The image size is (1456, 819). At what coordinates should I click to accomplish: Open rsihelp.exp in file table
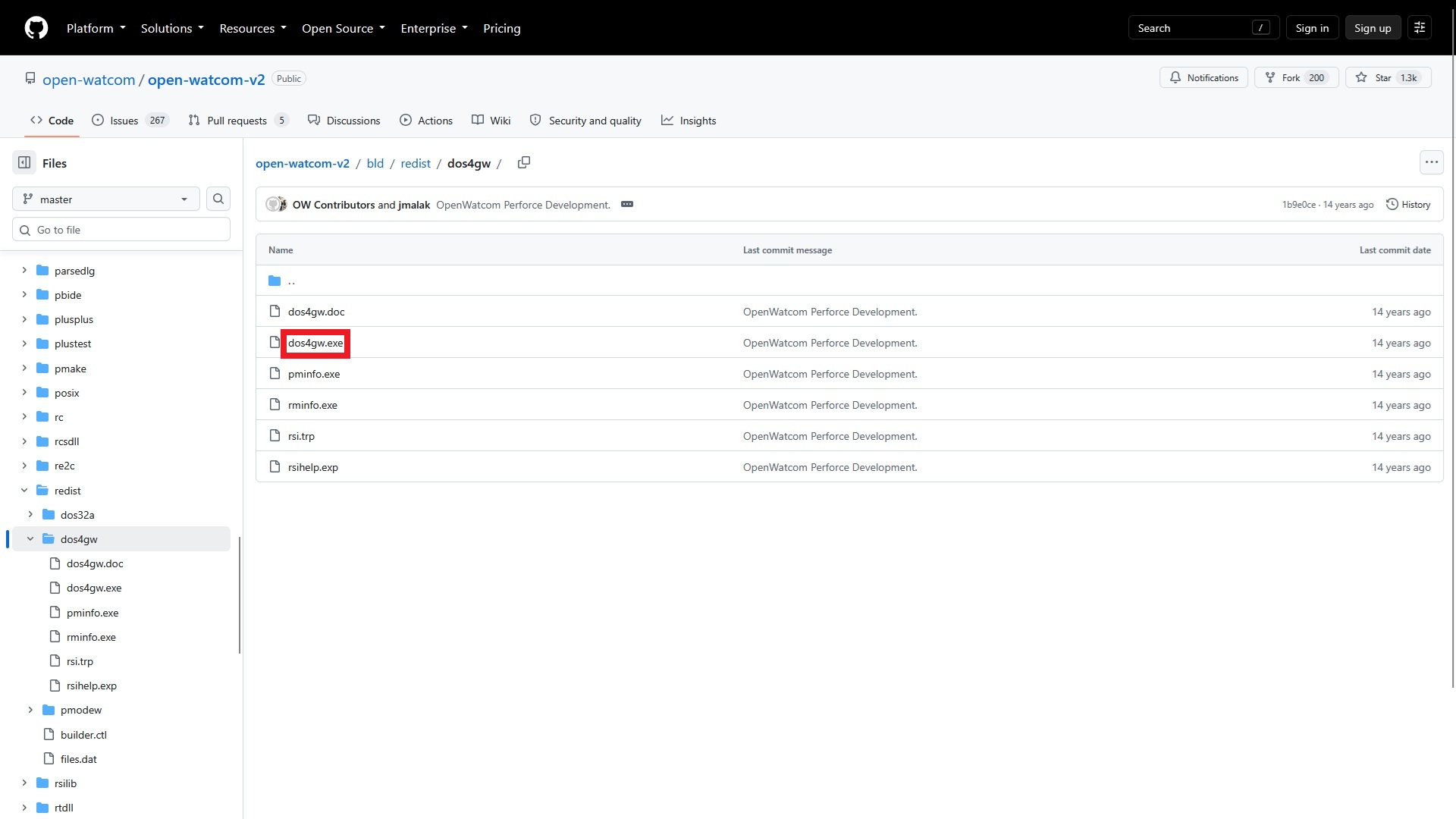[313, 467]
